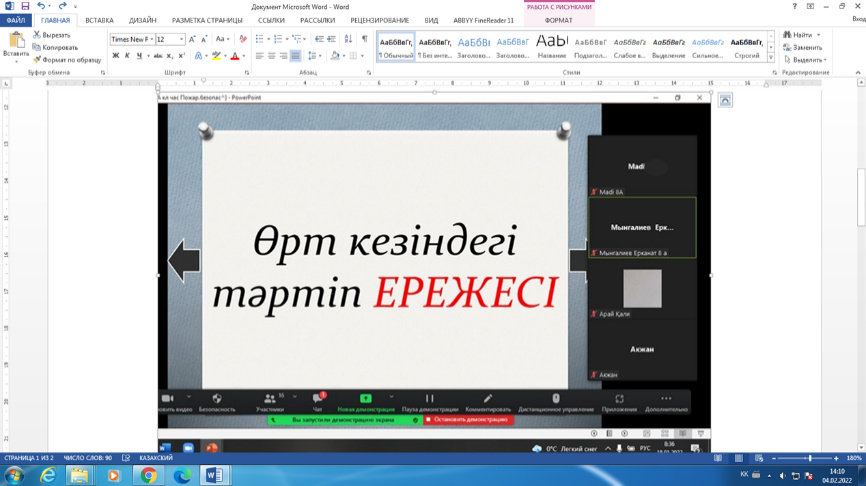Open the font size dropdown
The width and height of the screenshot is (866, 486).
[x=181, y=40]
